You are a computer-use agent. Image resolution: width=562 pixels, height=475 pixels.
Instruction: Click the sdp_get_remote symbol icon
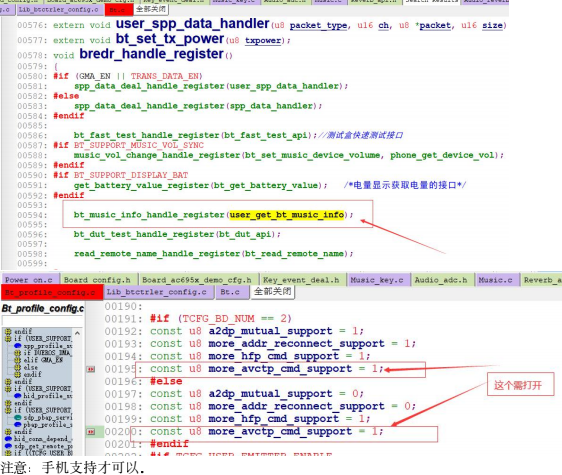pos(9,446)
